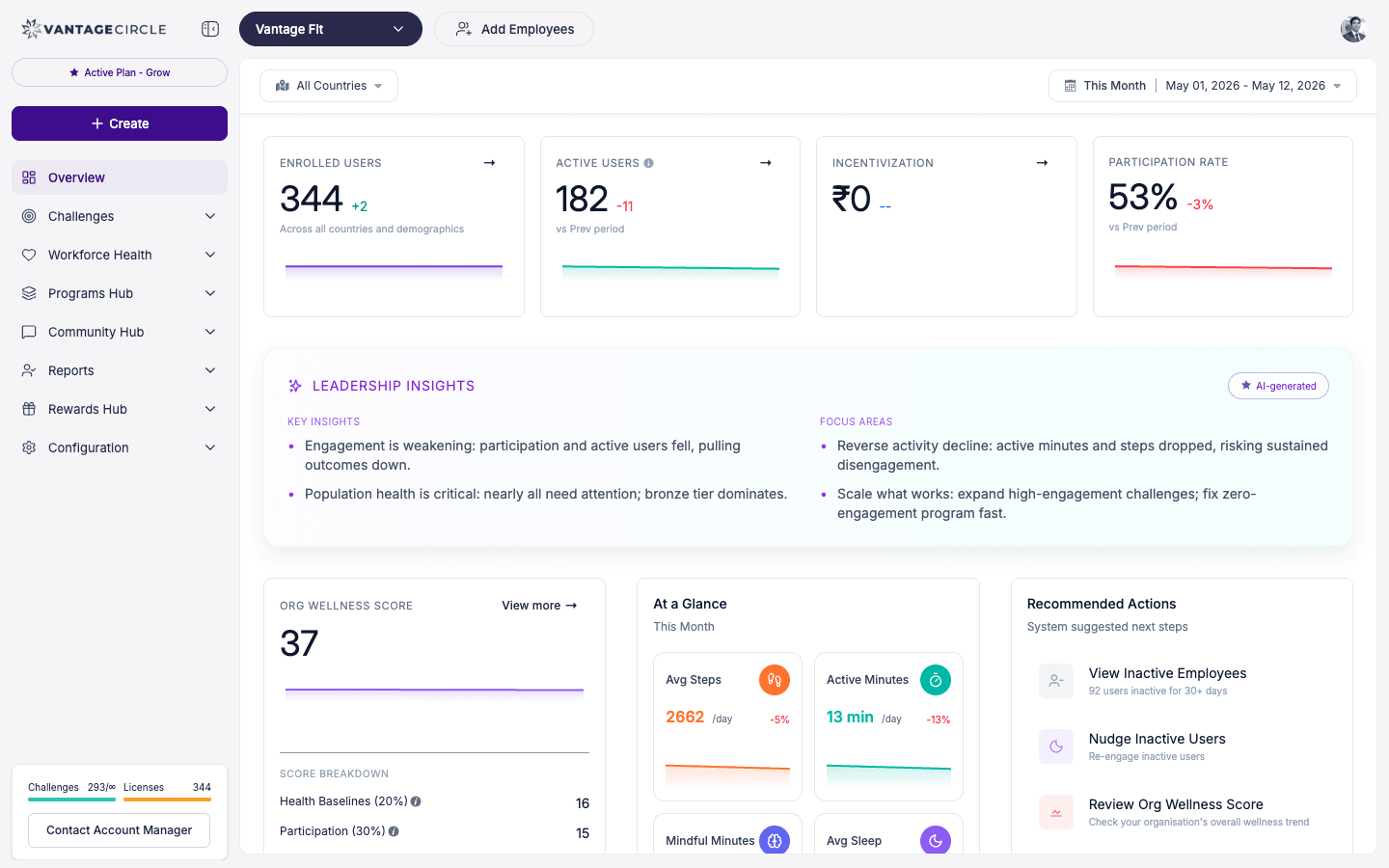Viewport: 1389px width, 868px height.
Task: Select Overview in the sidebar
Action: pyautogui.click(x=120, y=177)
